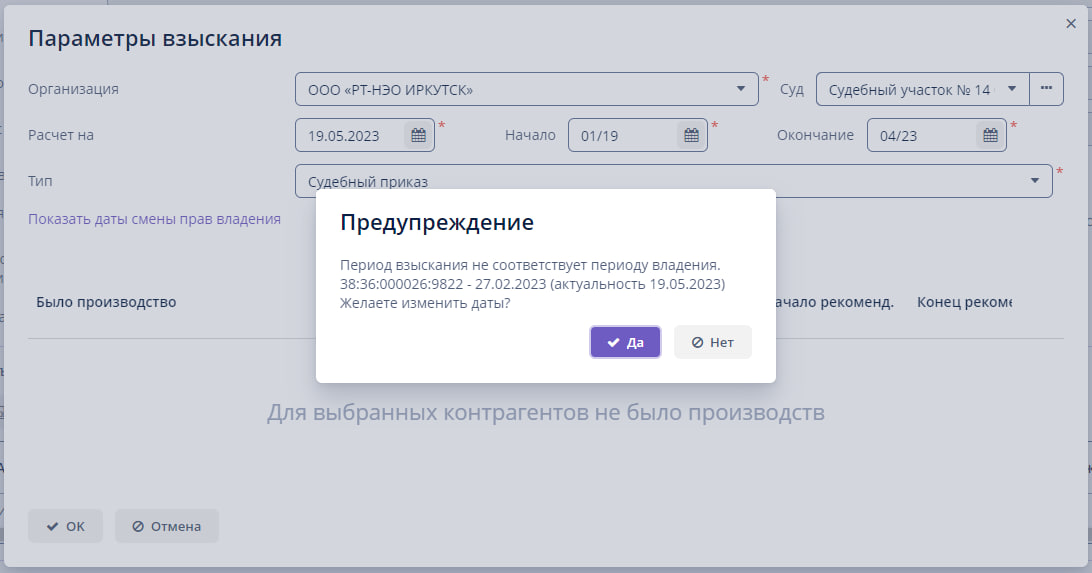Click the Было производство column header
This screenshot has width=1092, height=573.
pos(106,302)
